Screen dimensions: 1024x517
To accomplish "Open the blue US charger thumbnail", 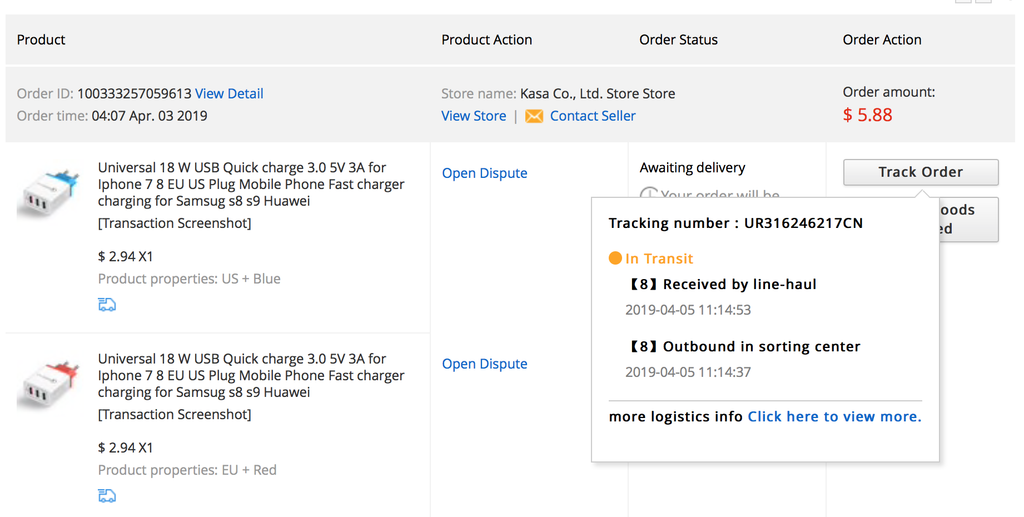I will click(48, 193).
